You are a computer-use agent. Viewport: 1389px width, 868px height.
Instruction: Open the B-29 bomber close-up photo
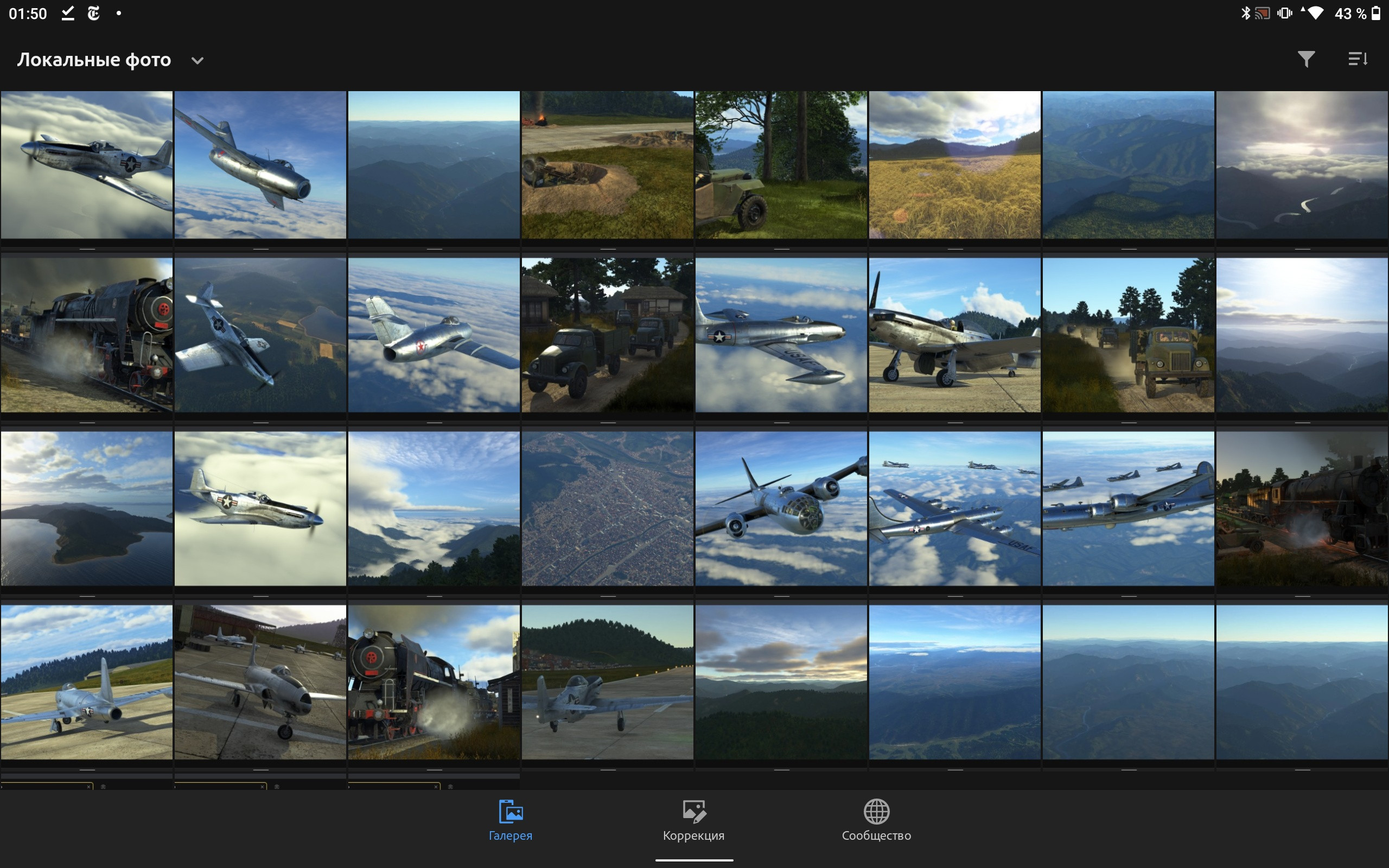tap(781, 509)
